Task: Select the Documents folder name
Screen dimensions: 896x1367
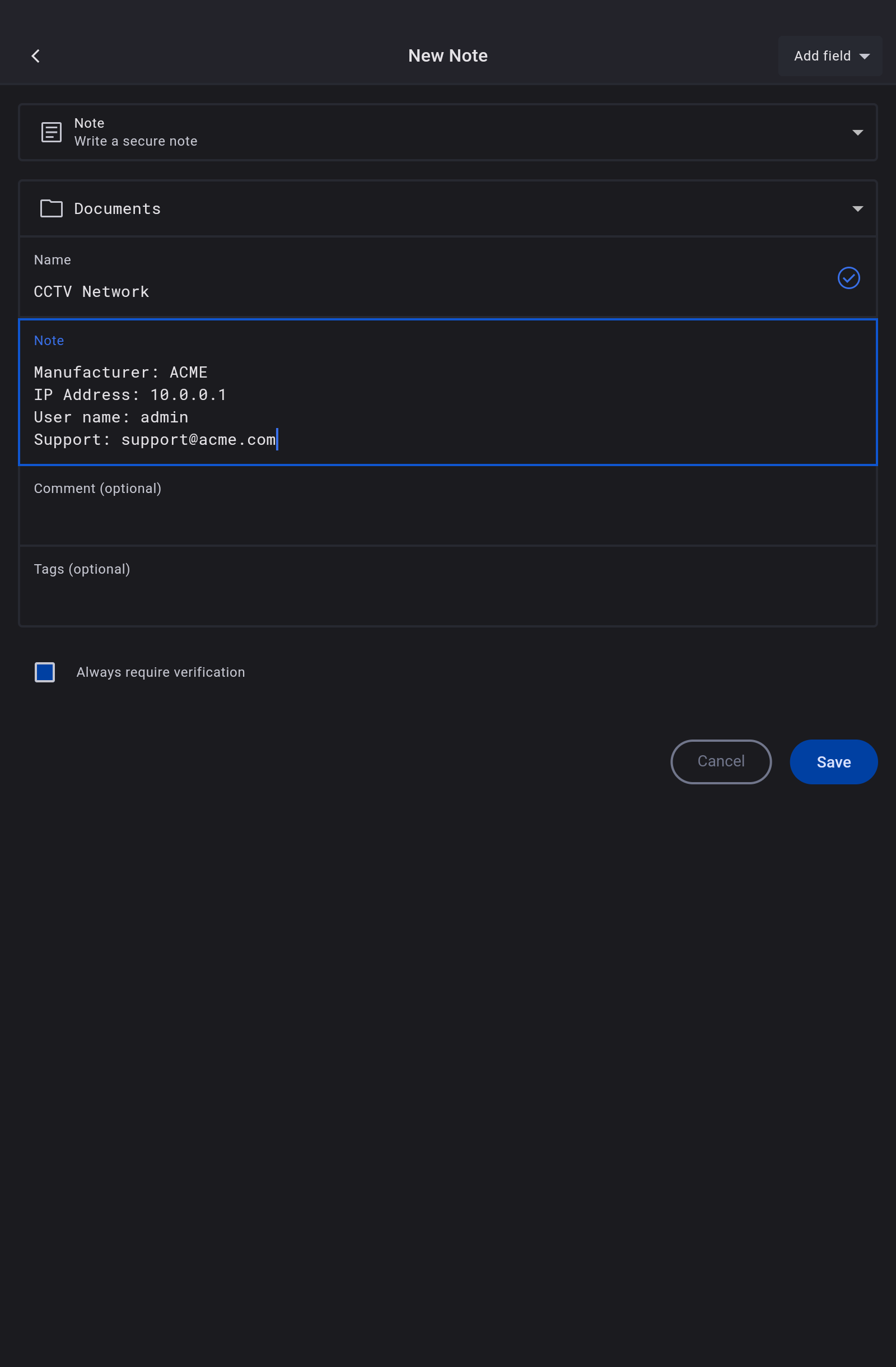Action: 118,209
